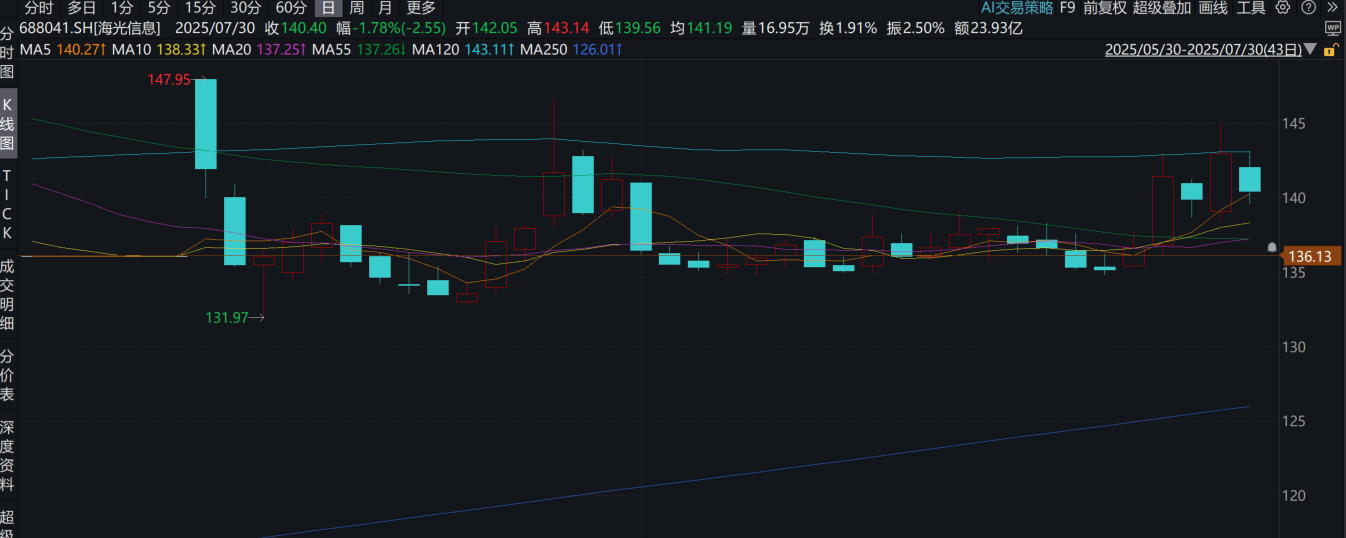This screenshot has width=1346, height=538.
Task: Select the 60分 timeframe
Action: coord(291,8)
